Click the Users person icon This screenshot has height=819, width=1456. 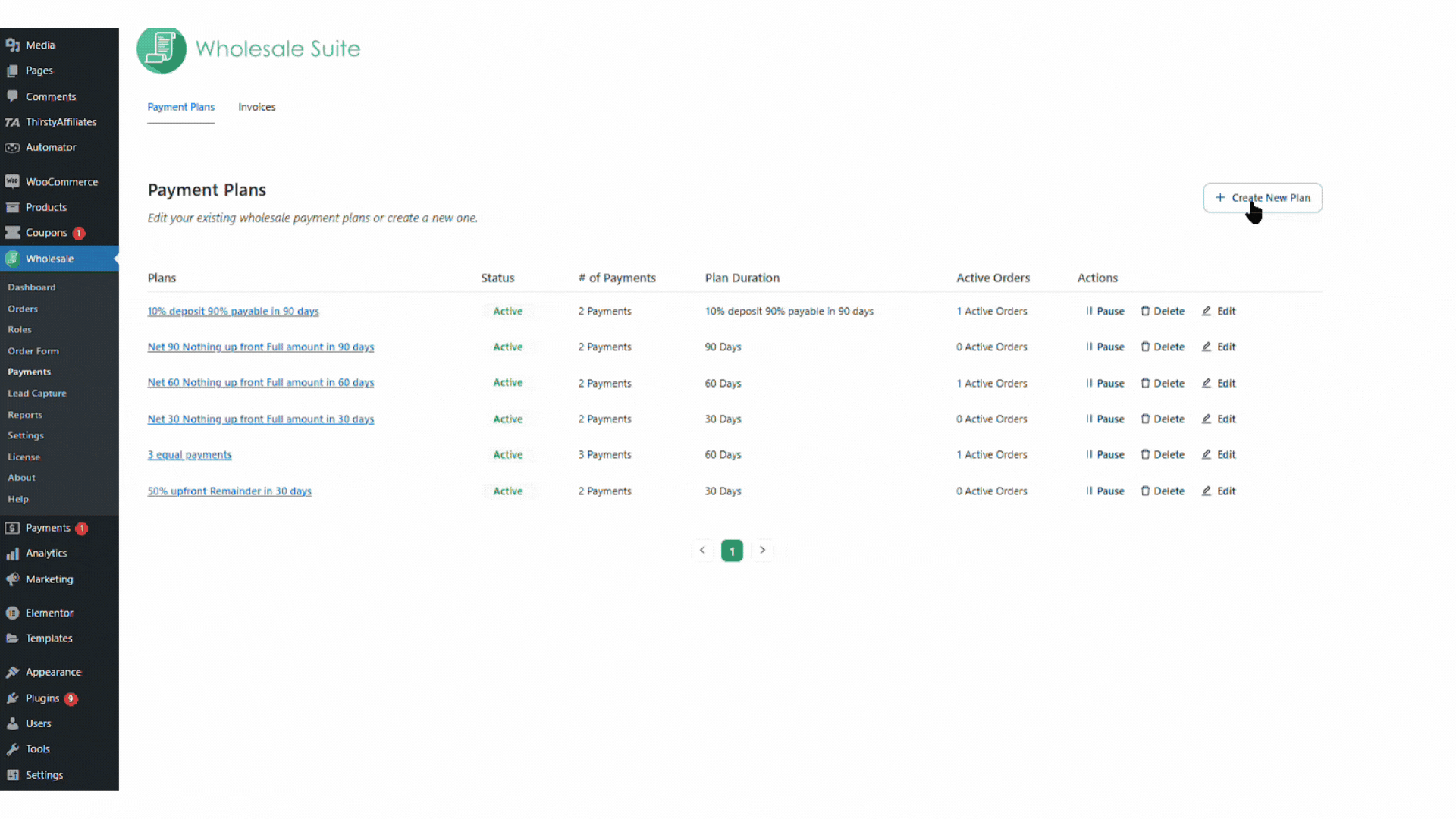(x=12, y=723)
